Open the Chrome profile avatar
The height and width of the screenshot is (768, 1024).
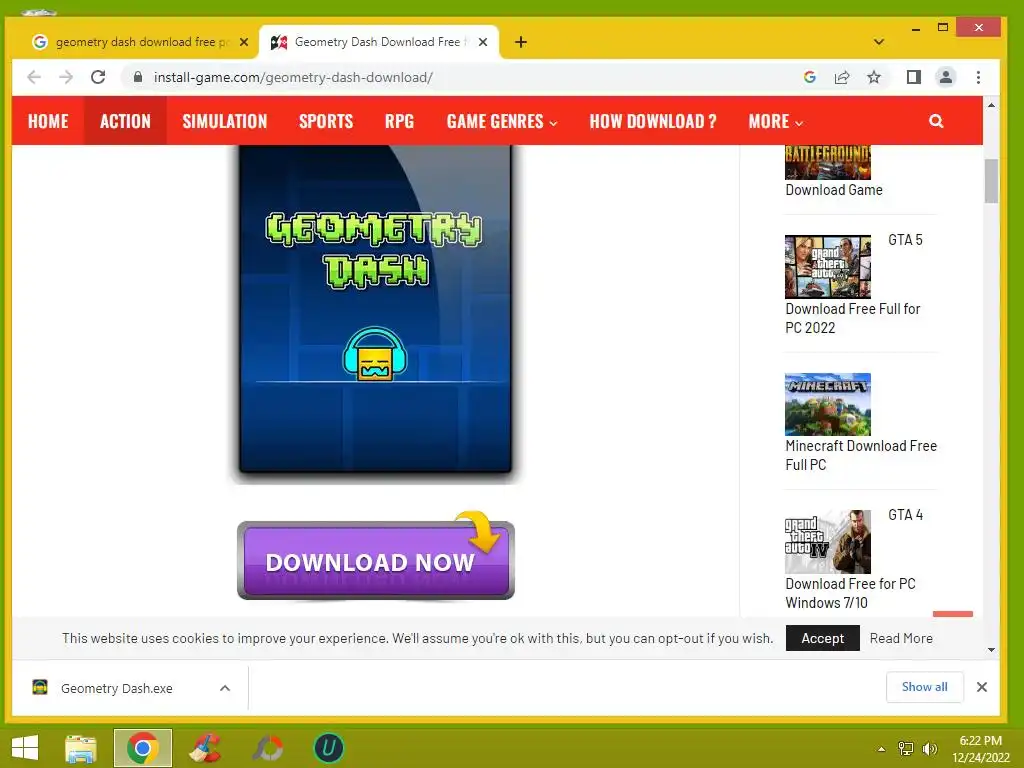(x=945, y=78)
